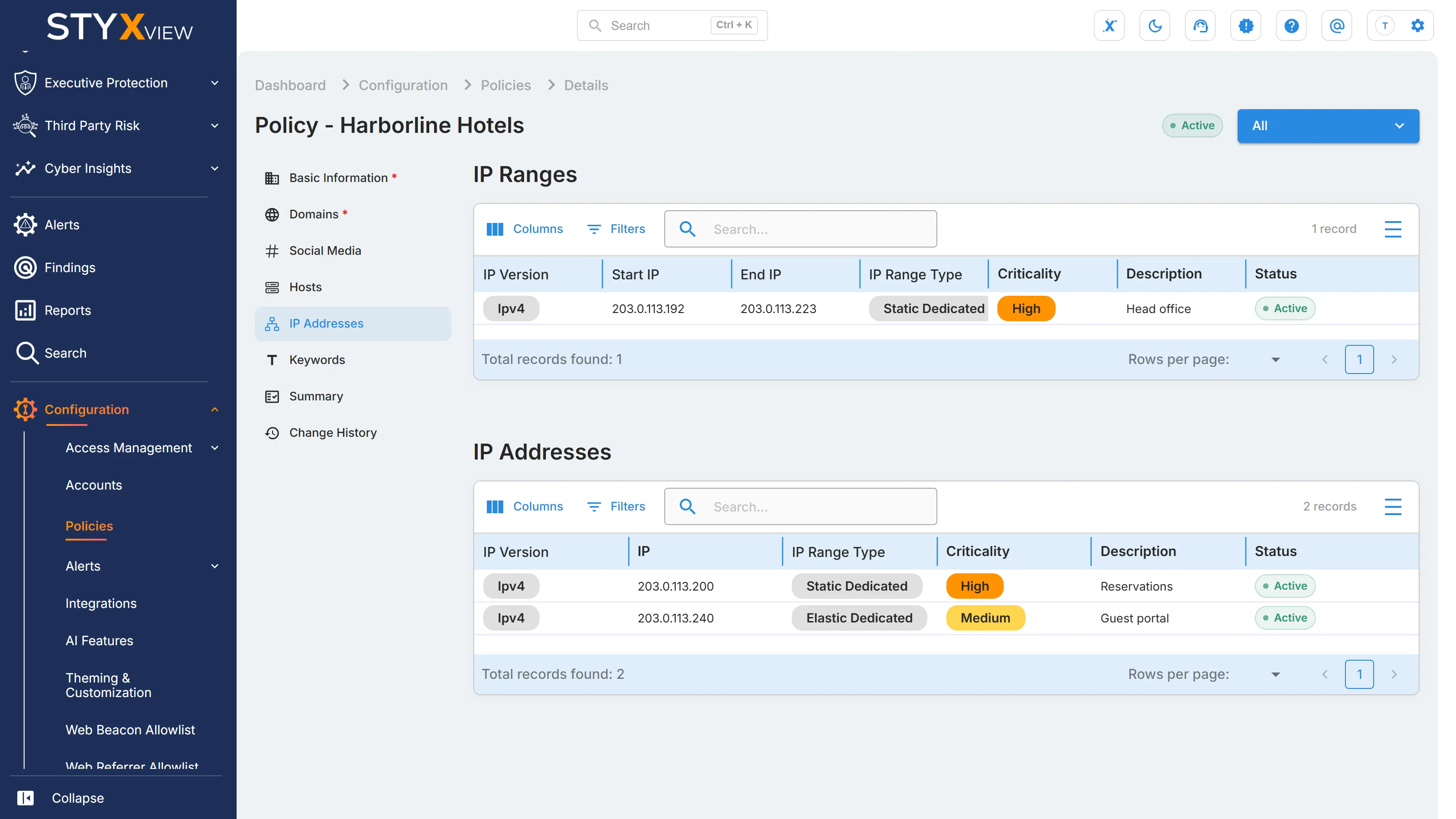Click the Alerts sidebar icon
The height and width of the screenshot is (819, 1456).
(x=25, y=224)
